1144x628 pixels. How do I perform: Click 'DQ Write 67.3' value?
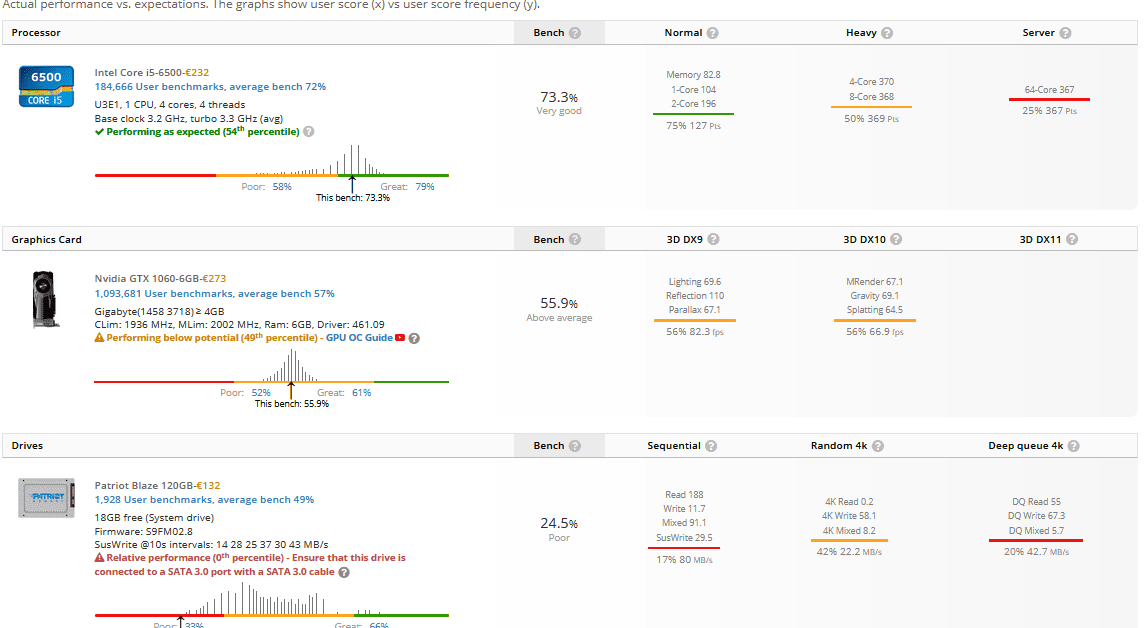[1036, 516]
